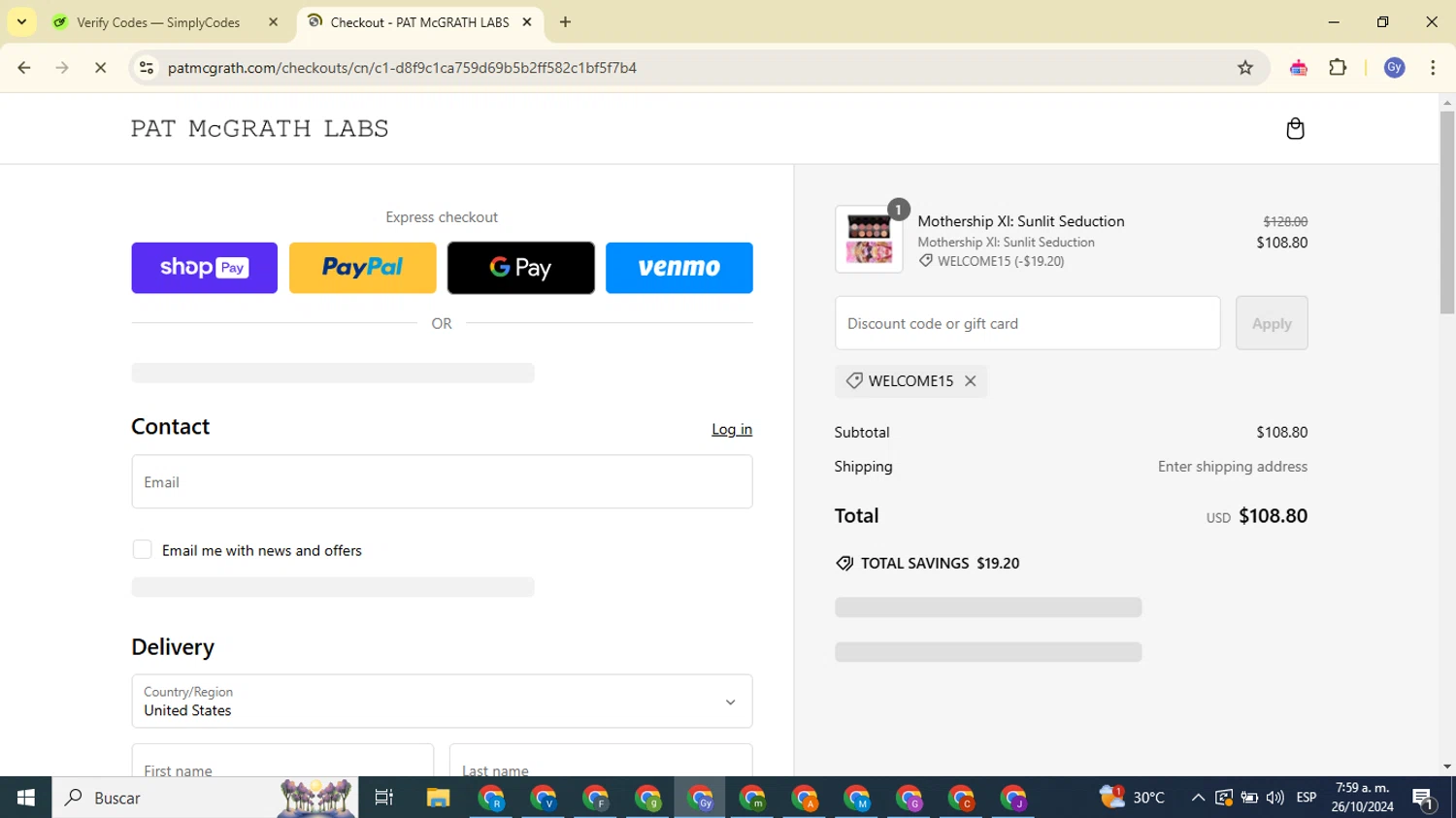
Task: Focus the Last name field
Action: point(601,761)
